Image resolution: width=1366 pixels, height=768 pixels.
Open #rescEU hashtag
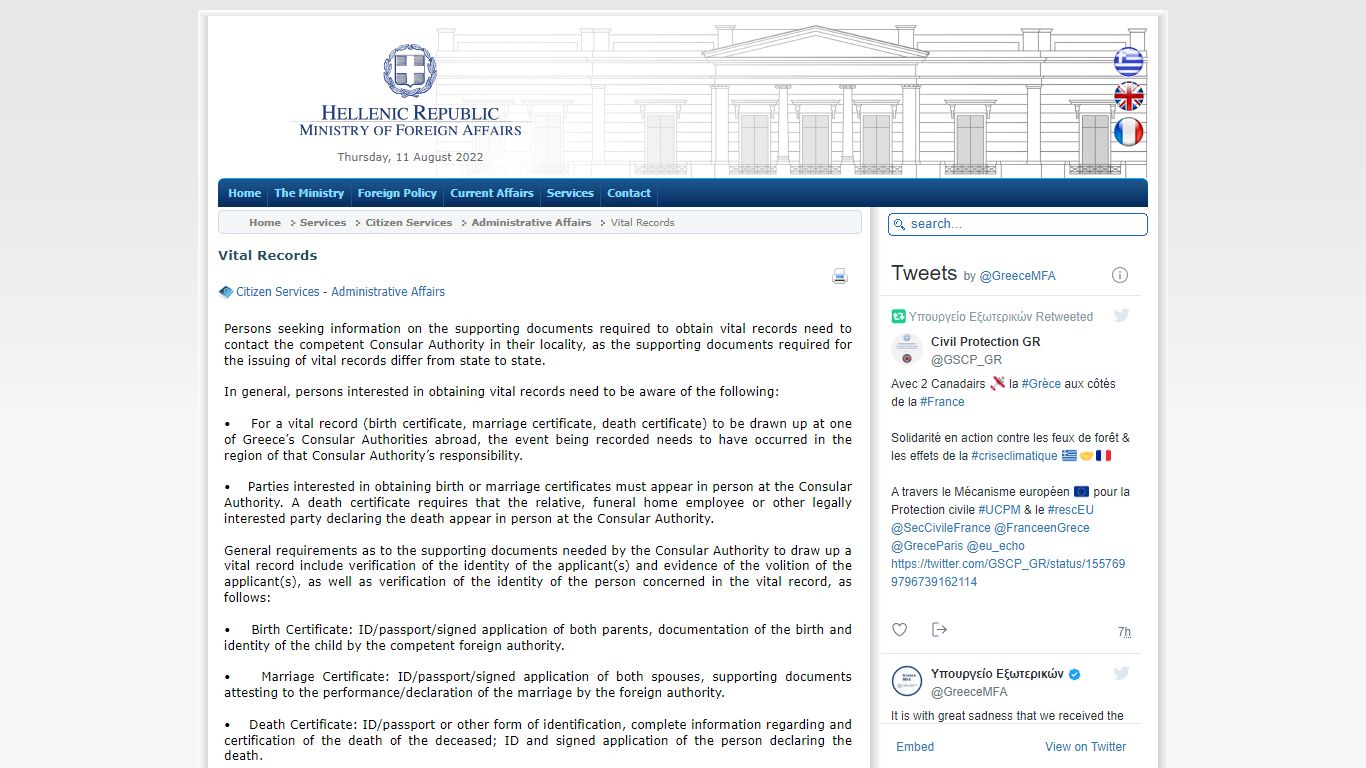(x=1071, y=510)
